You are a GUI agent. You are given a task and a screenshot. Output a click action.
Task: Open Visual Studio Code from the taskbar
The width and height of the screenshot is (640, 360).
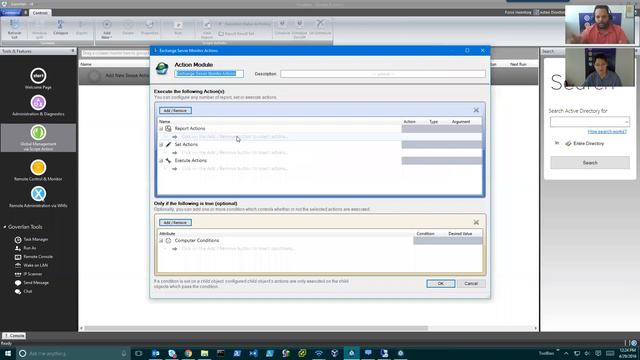(253, 353)
